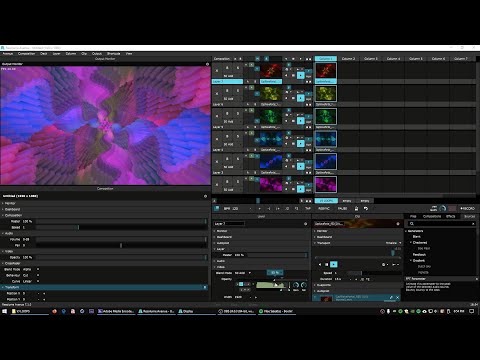Open the layer Blend Mode dropdown

(243, 273)
